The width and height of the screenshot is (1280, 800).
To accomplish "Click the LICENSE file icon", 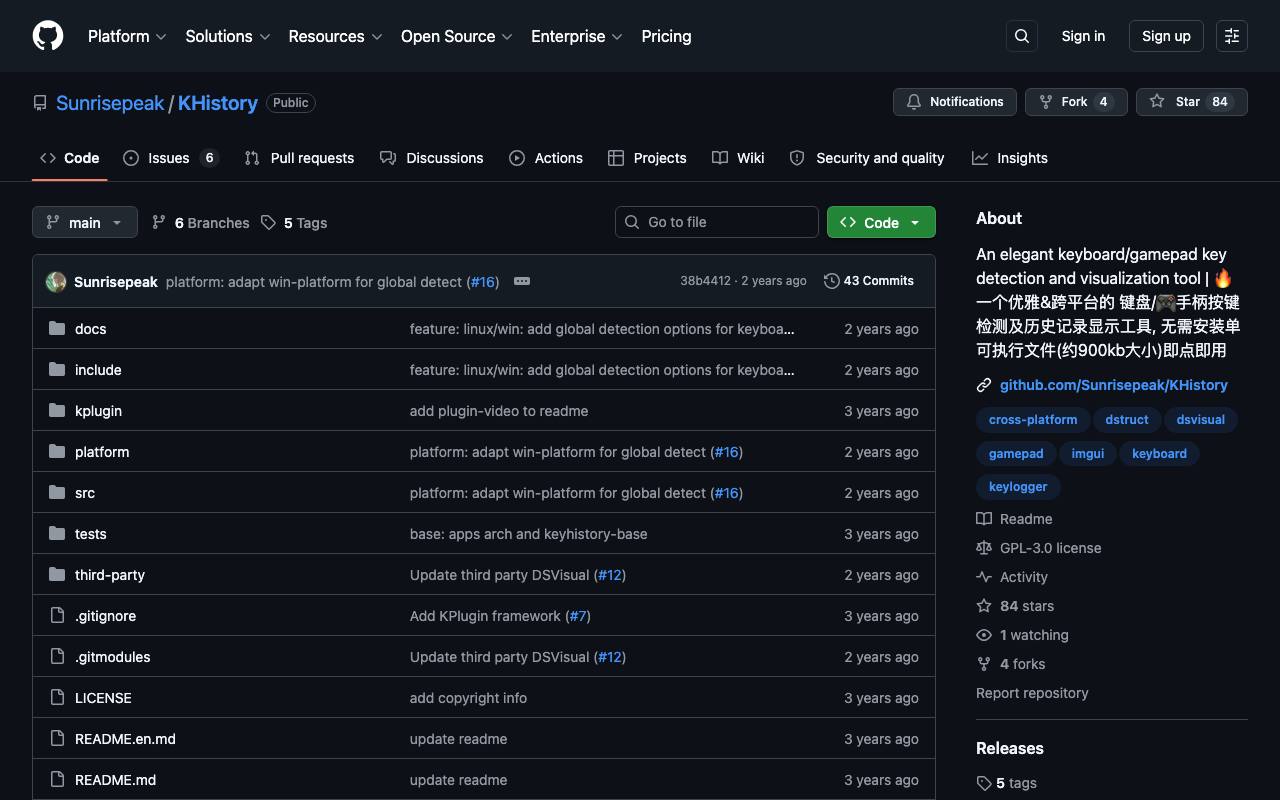I will click(x=57, y=698).
